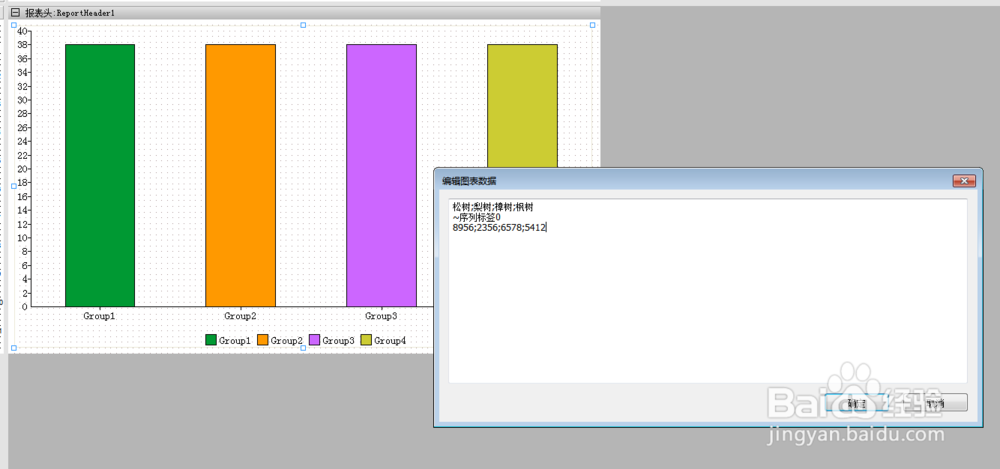Click 取消 button in chart data dialog
This screenshot has height=469, width=1000.
point(936,403)
